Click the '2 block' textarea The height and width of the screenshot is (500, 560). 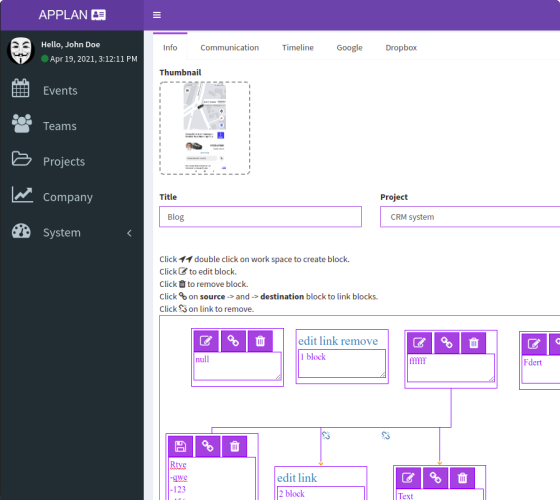(321, 493)
